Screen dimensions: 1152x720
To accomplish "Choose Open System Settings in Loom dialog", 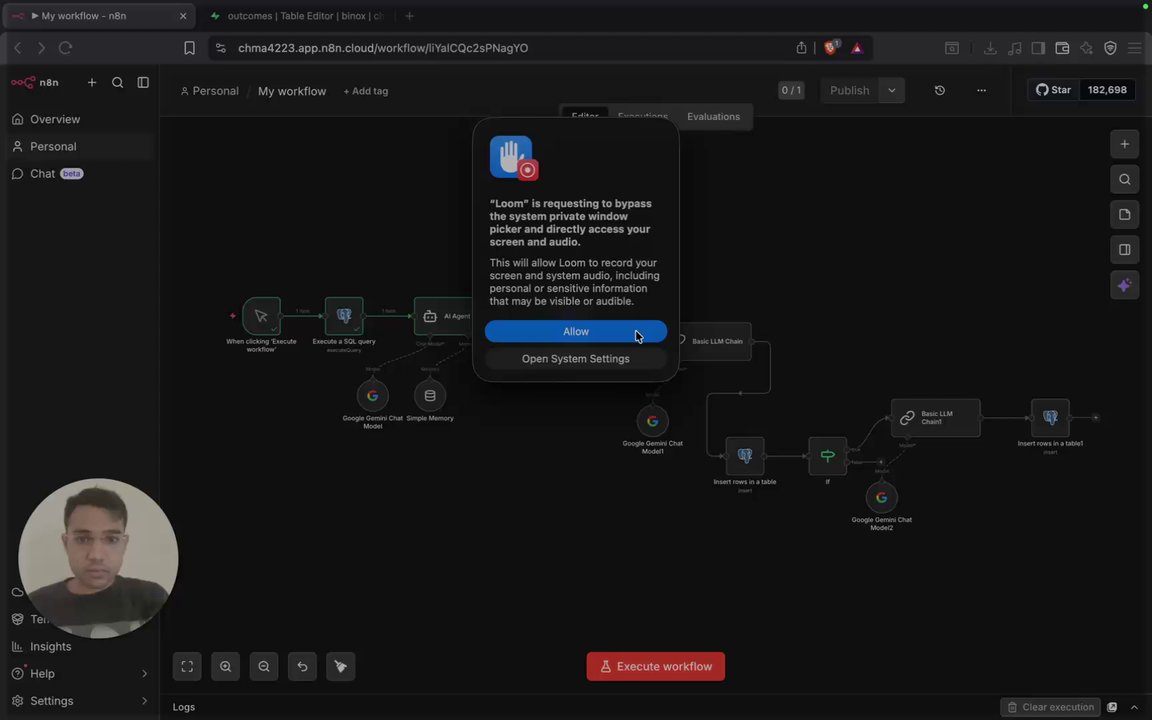I will click(x=575, y=359).
